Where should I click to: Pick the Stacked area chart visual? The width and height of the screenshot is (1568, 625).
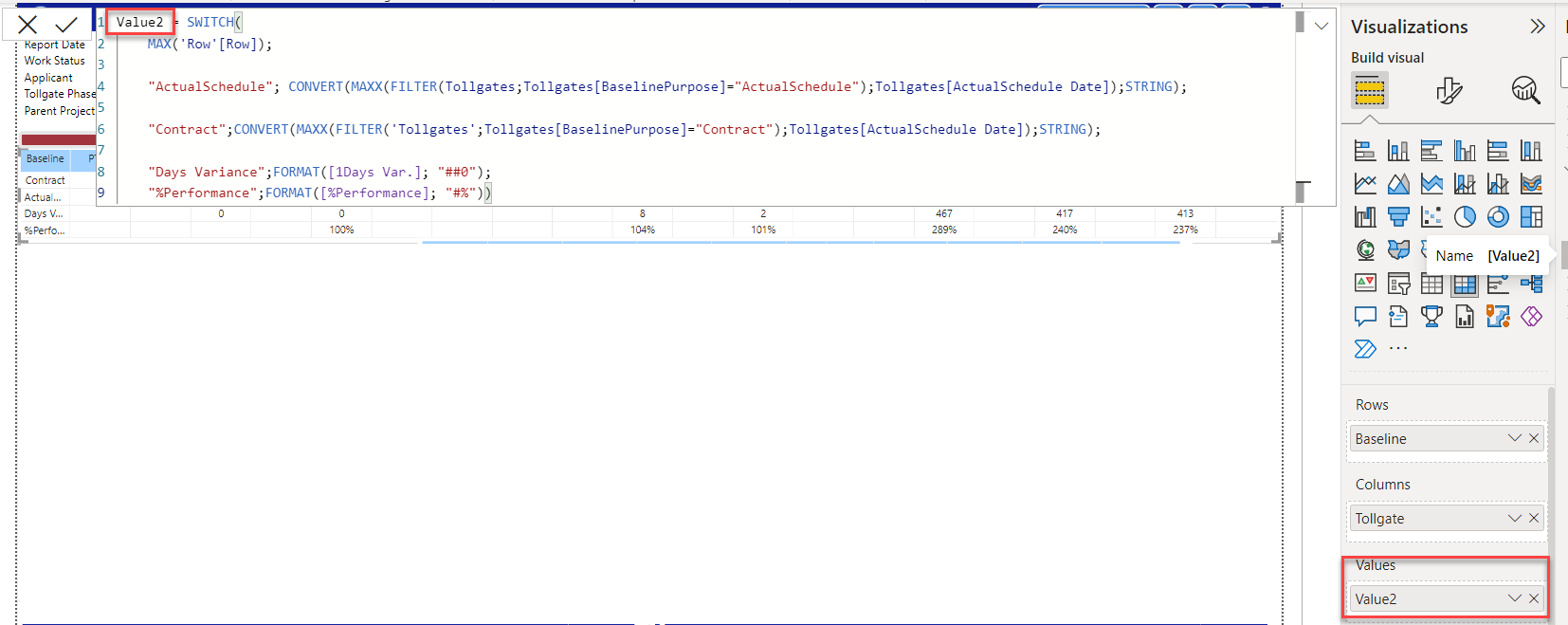pos(1431,184)
